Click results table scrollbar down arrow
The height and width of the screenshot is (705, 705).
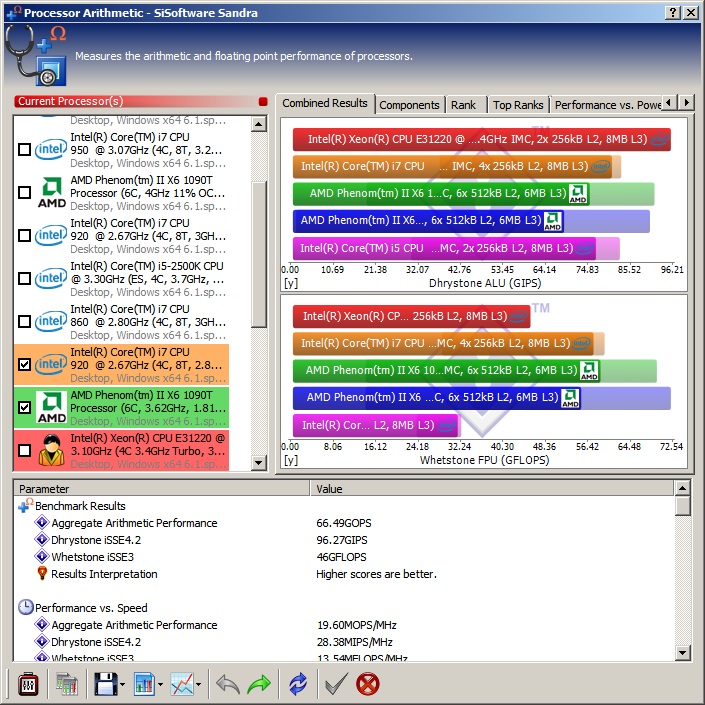point(683,653)
